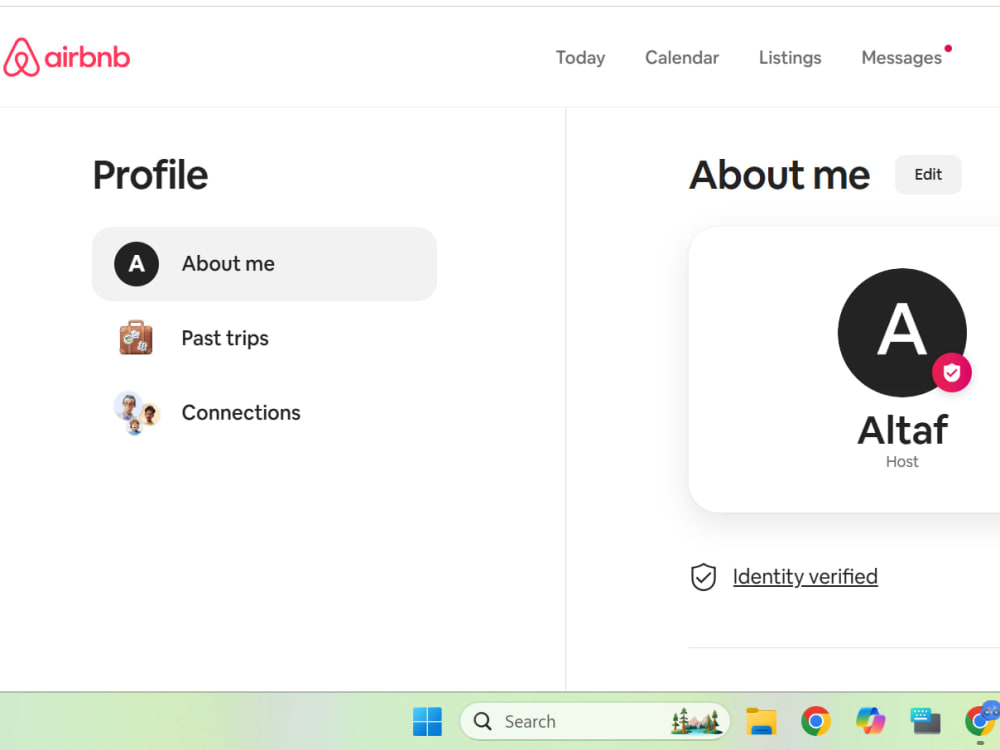
Task: Go to the Calendar tab
Action: pyautogui.click(x=682, y=57)
